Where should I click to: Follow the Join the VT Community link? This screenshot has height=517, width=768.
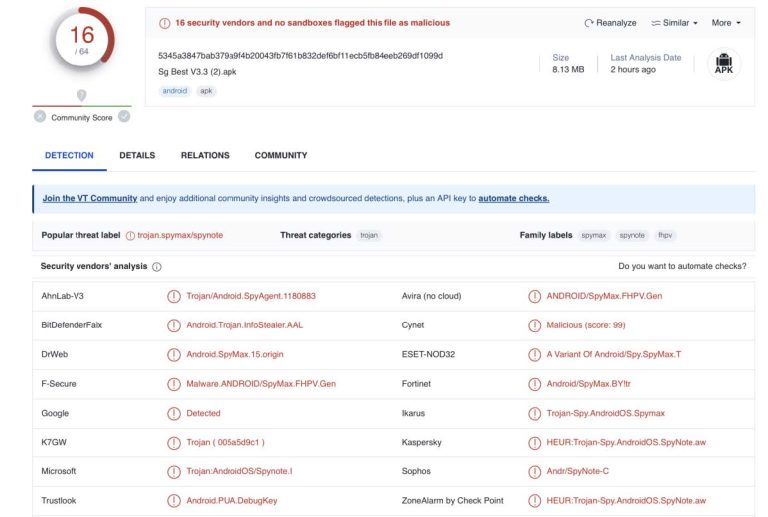[89, 198]
